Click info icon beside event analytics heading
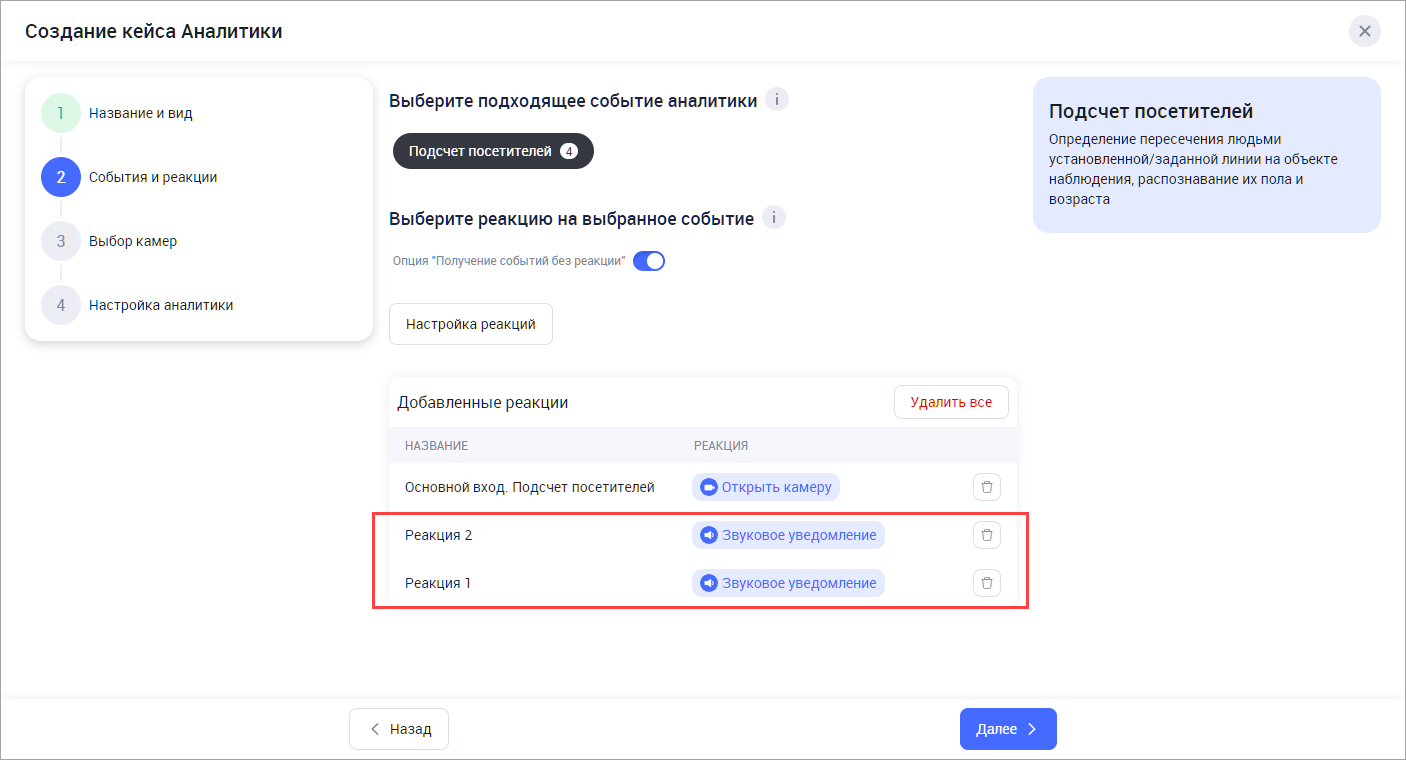Viewport: 1406px width, 760px height. pos(777,100)
